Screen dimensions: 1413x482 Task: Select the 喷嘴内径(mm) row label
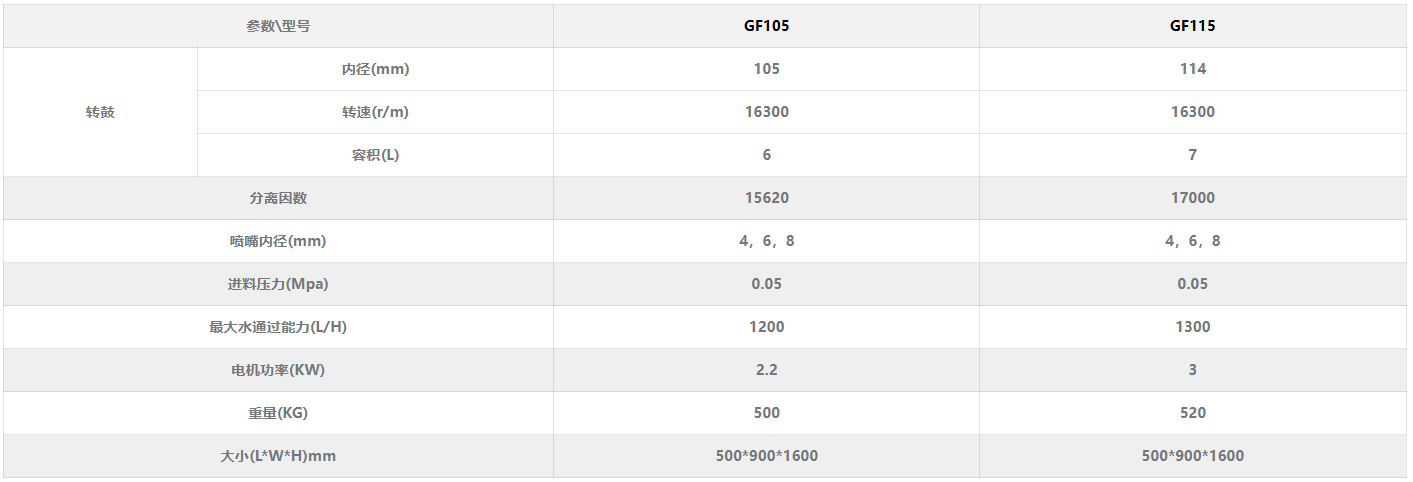(278, 241)
